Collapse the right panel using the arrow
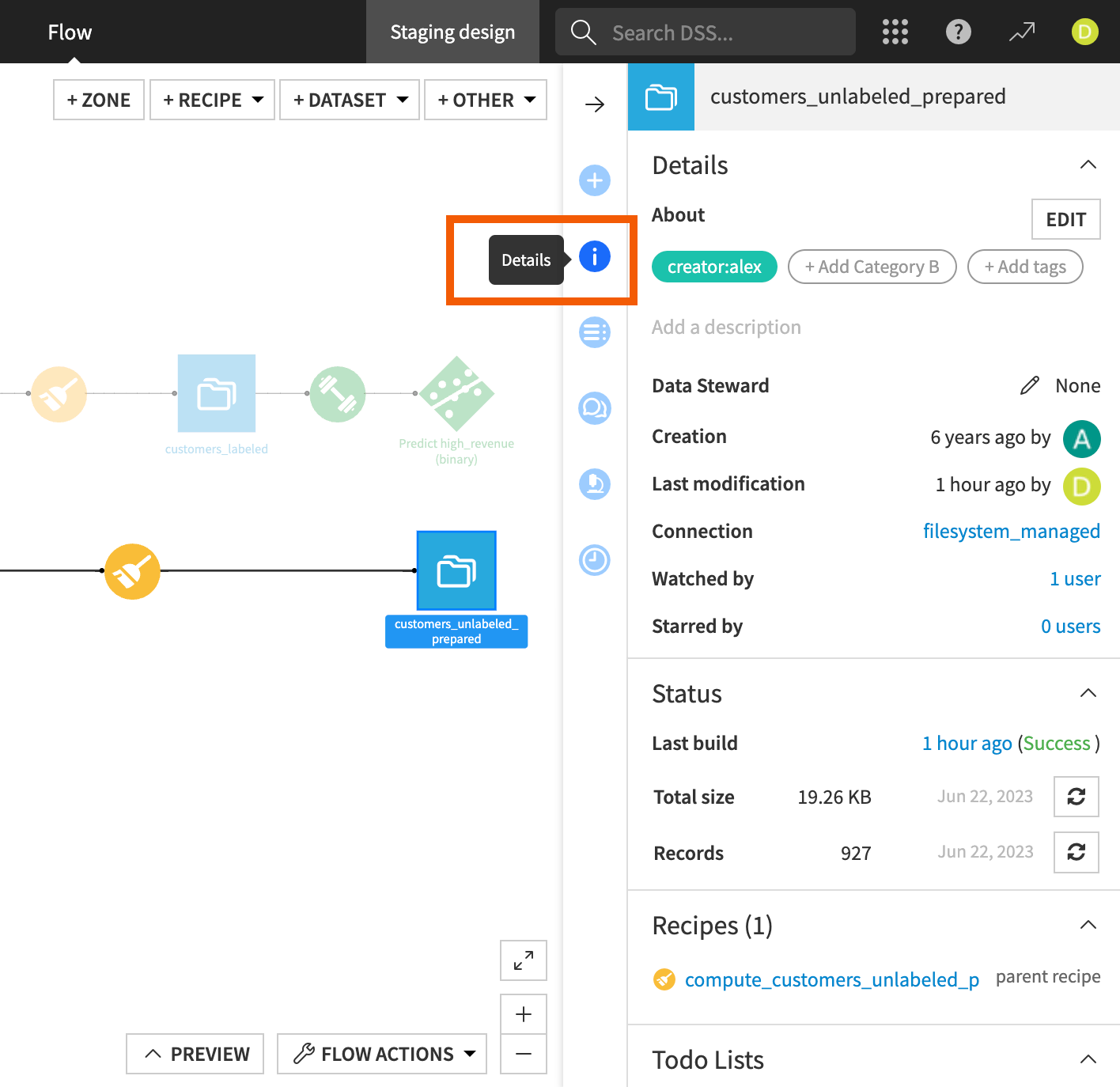 [x=595, y=104]
